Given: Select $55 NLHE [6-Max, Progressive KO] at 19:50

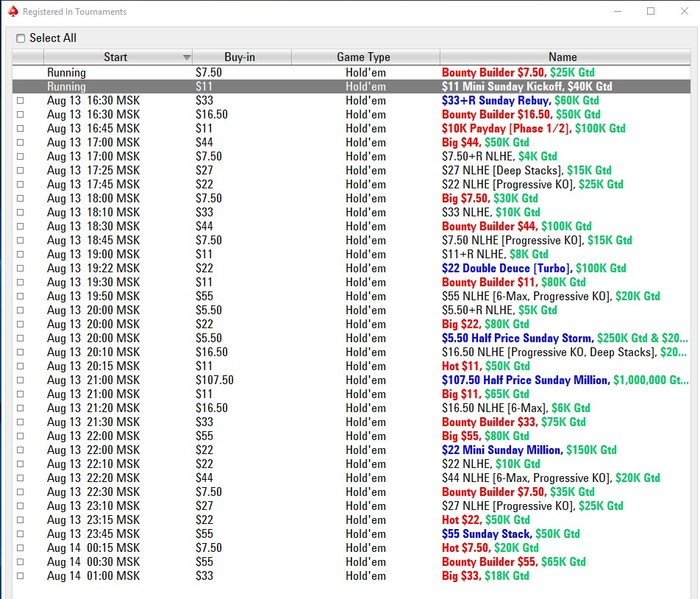Looking at the screenshot, I should point(351,296).
